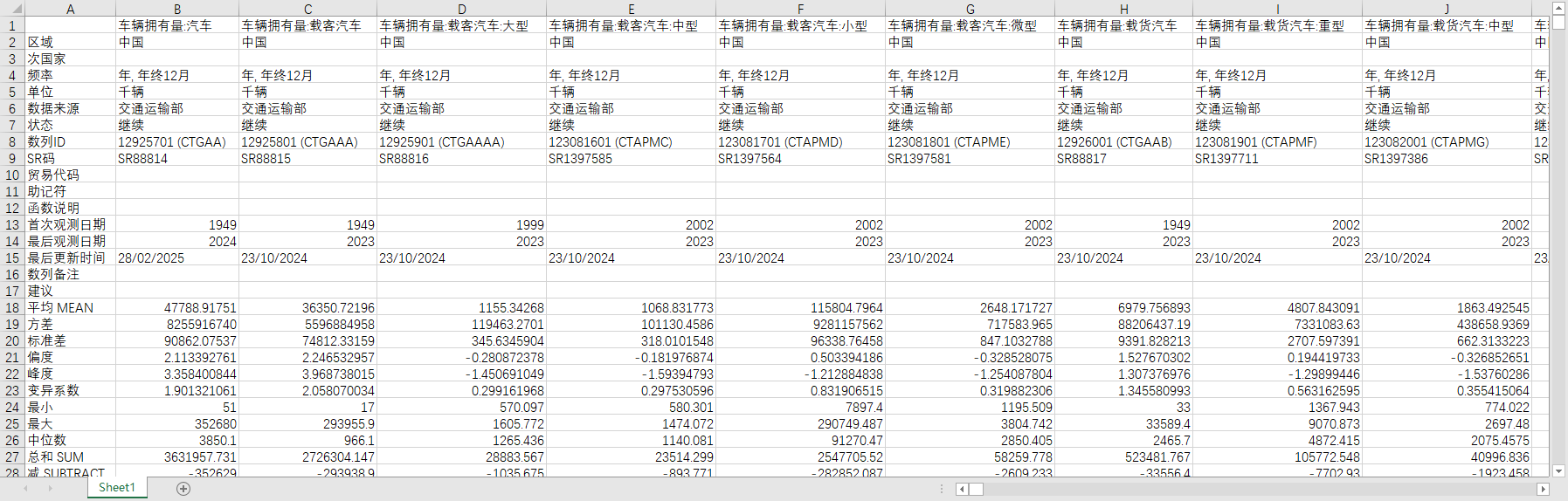Click cell '123082001 (CTAPMG)'

tap(1447, 141)
